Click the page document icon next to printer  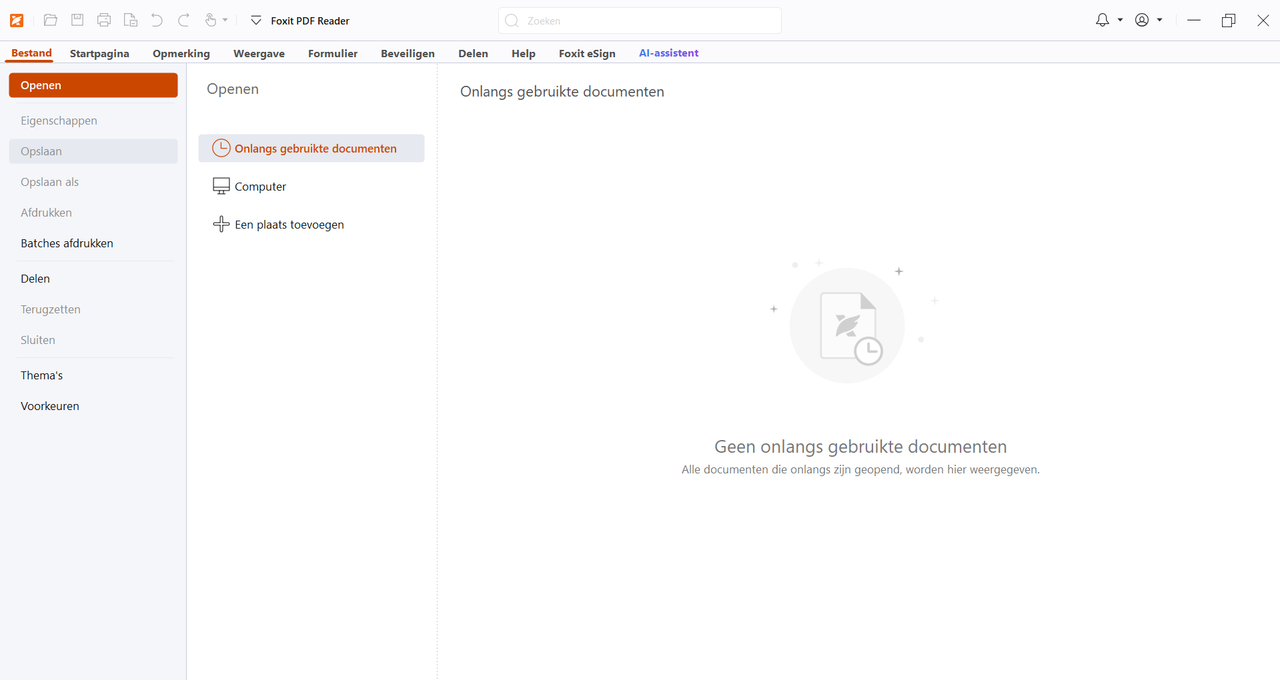(130, 20)
